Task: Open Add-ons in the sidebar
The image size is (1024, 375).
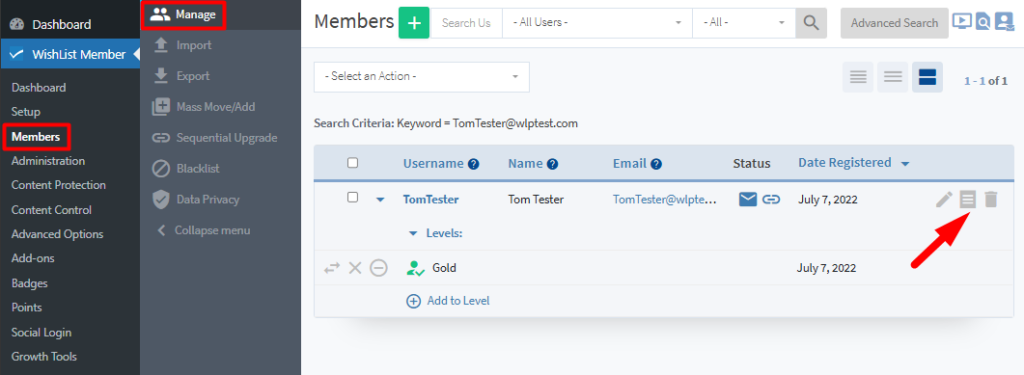Action: 33,258
